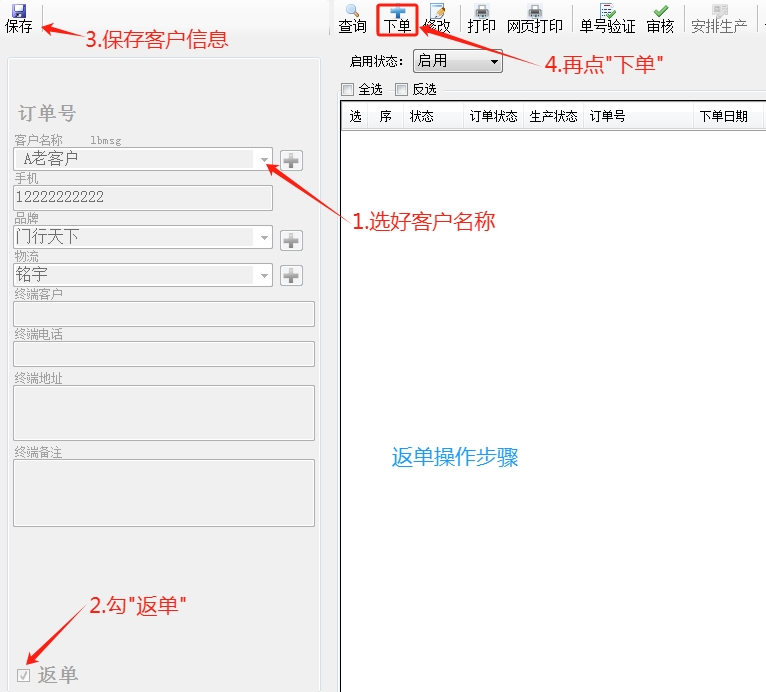Toggle the 反选 (Invert selection) checkbox
766x692 pixels.
tap(402, 89)
